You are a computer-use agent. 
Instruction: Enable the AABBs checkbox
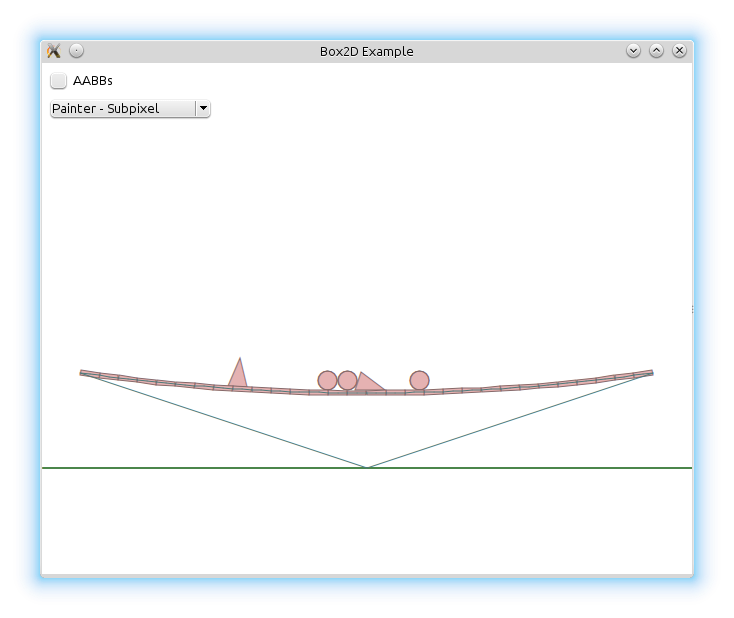59,80
